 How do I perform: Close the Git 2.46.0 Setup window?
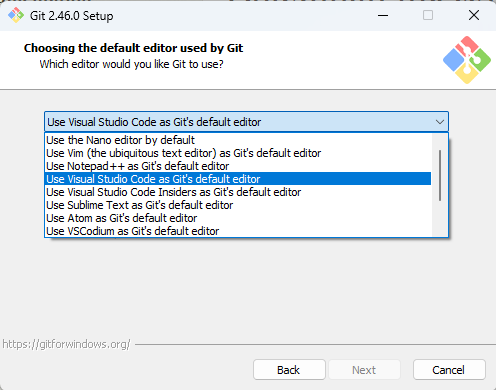[x=474, y=15]
